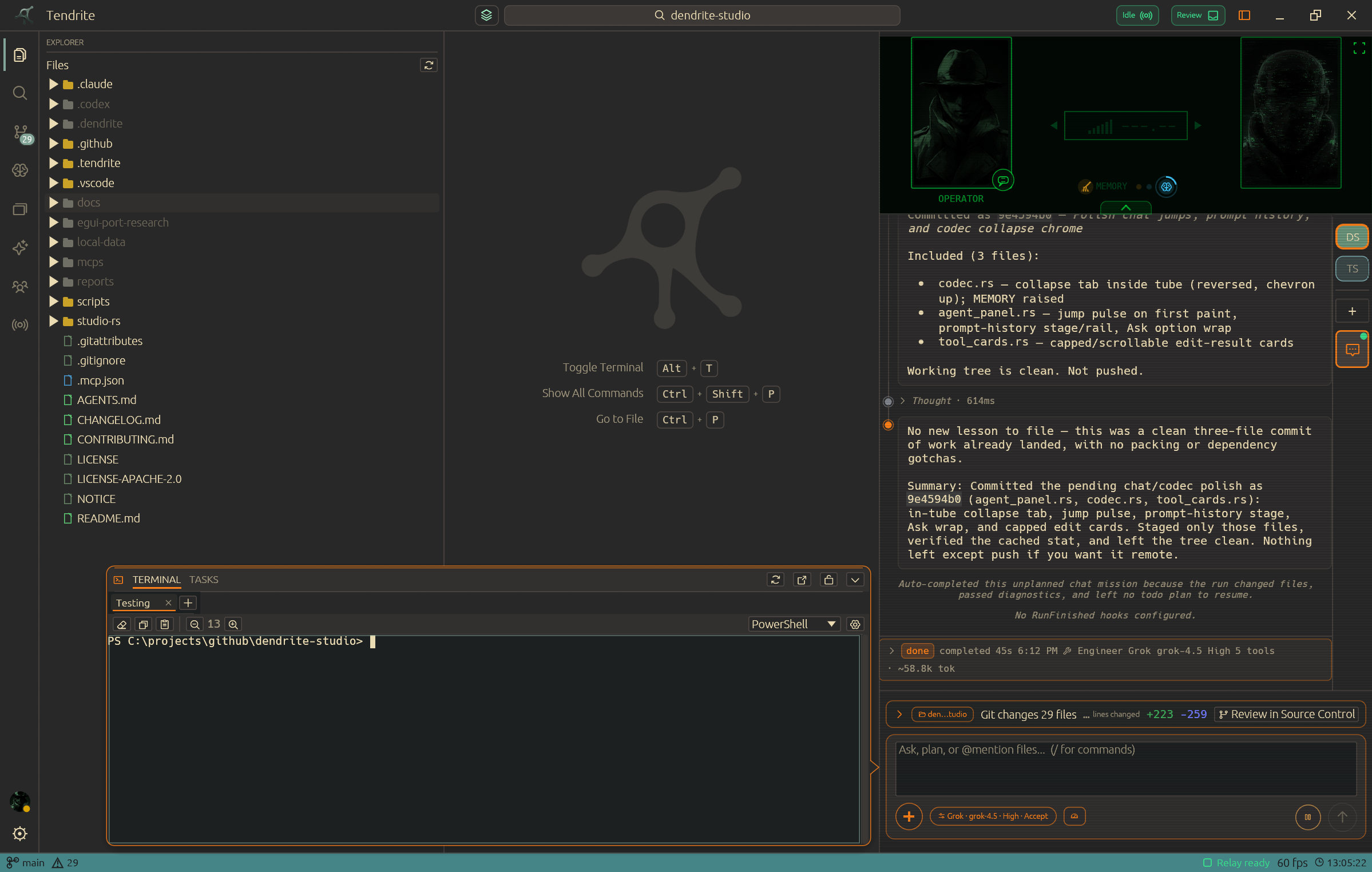Expand the Git changes 29 files row

(899, 714)
